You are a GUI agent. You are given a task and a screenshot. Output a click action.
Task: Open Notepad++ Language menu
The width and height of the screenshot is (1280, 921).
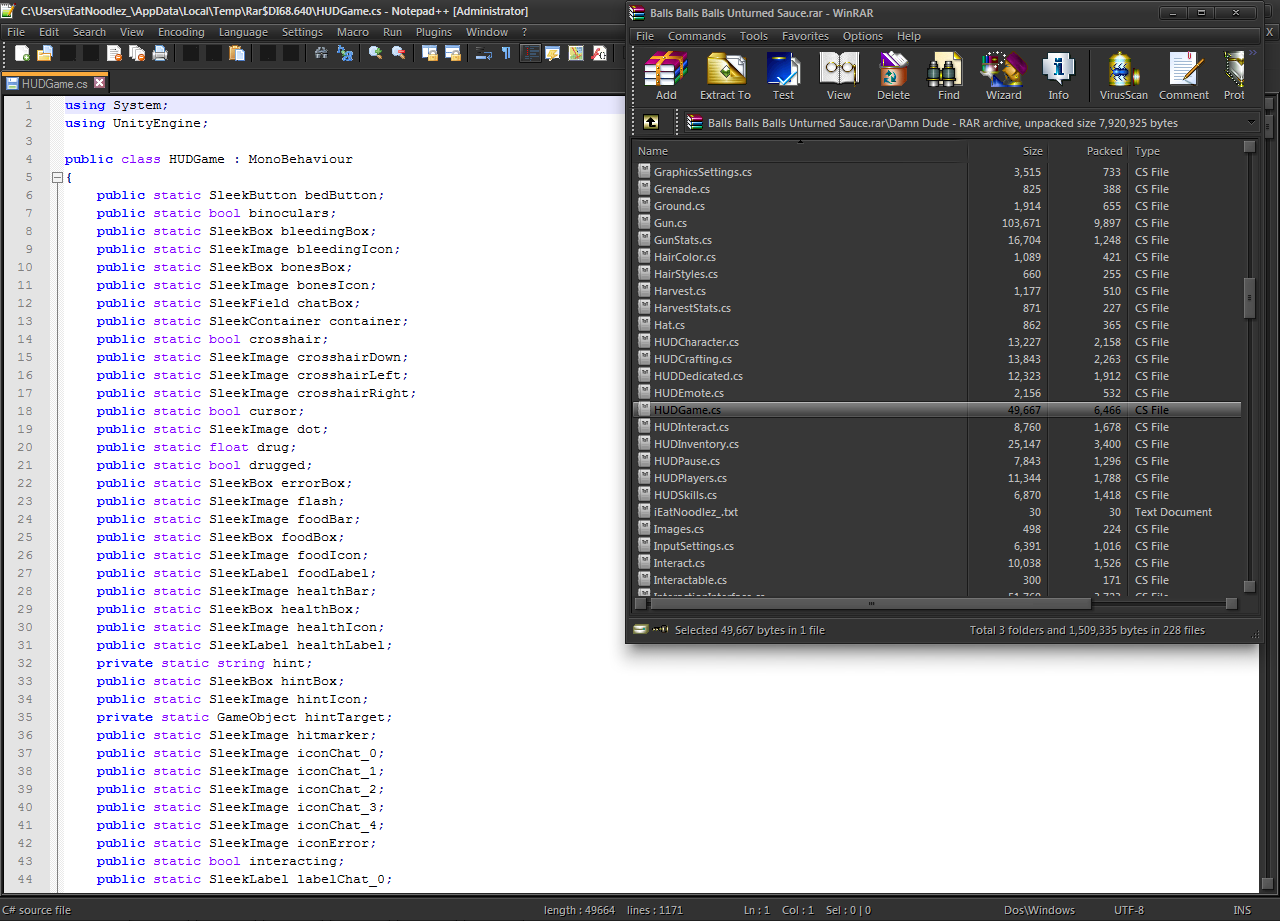[243, 32]
